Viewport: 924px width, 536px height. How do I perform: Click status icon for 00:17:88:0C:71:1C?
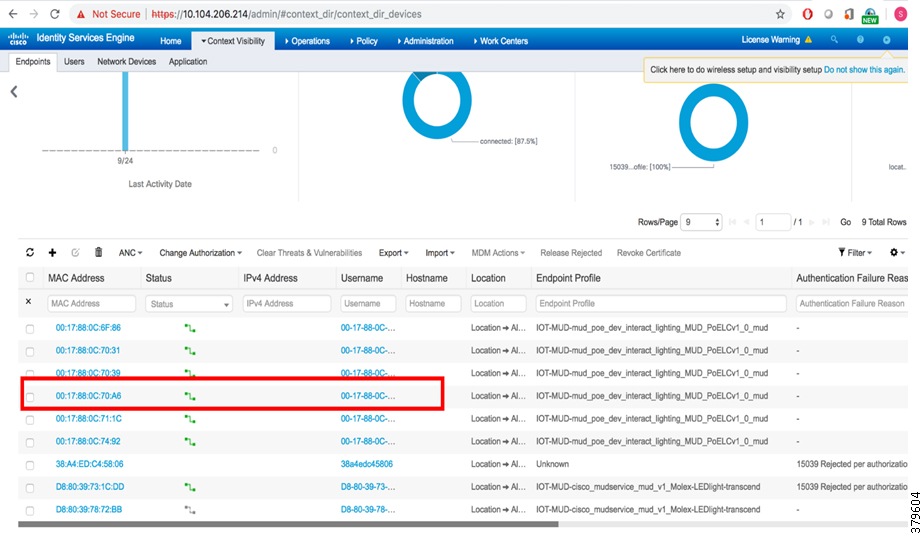tap(190, 419)
